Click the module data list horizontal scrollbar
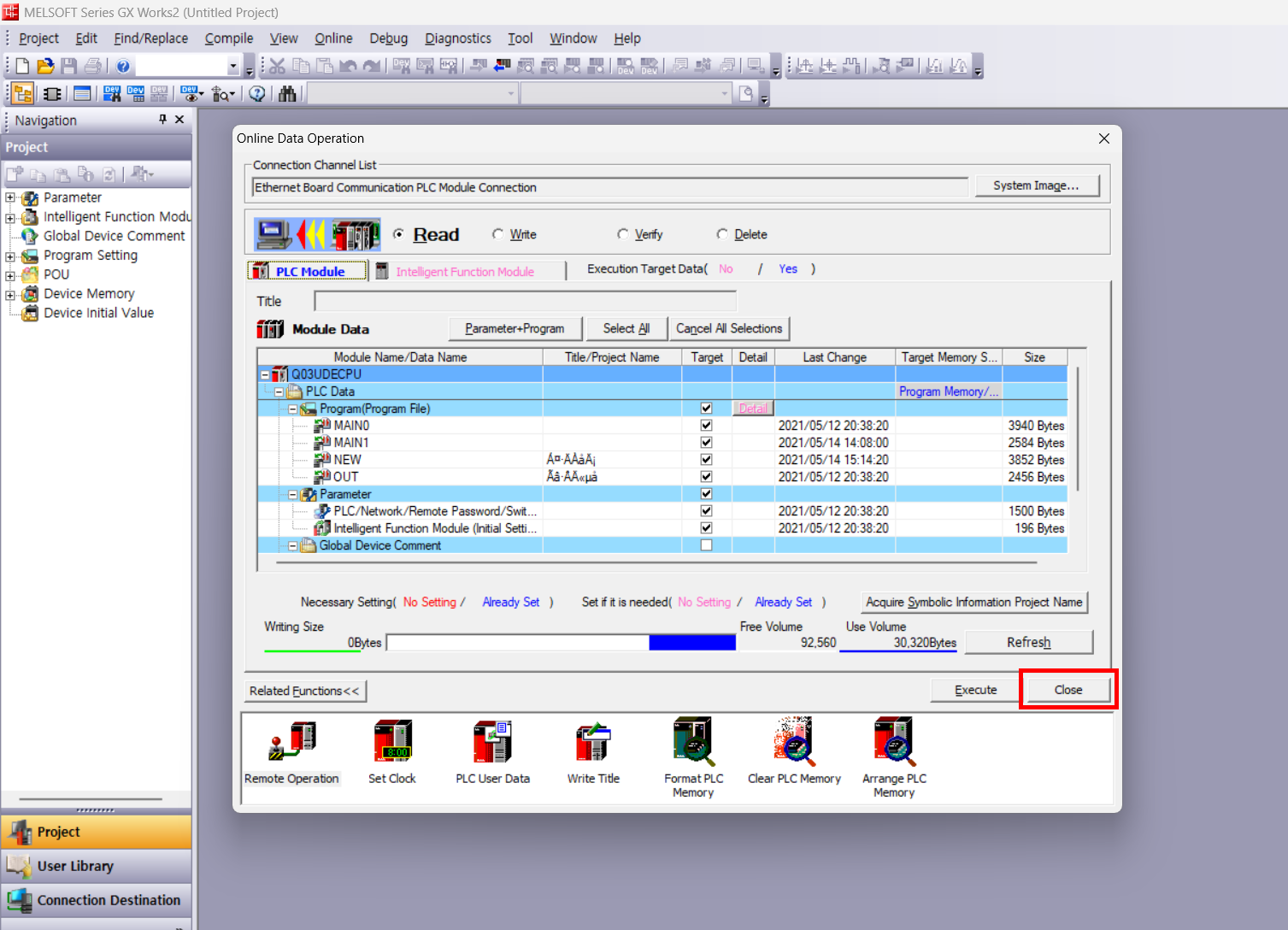The width and height of the screenshot is (1288, 930). pos(658,562)
